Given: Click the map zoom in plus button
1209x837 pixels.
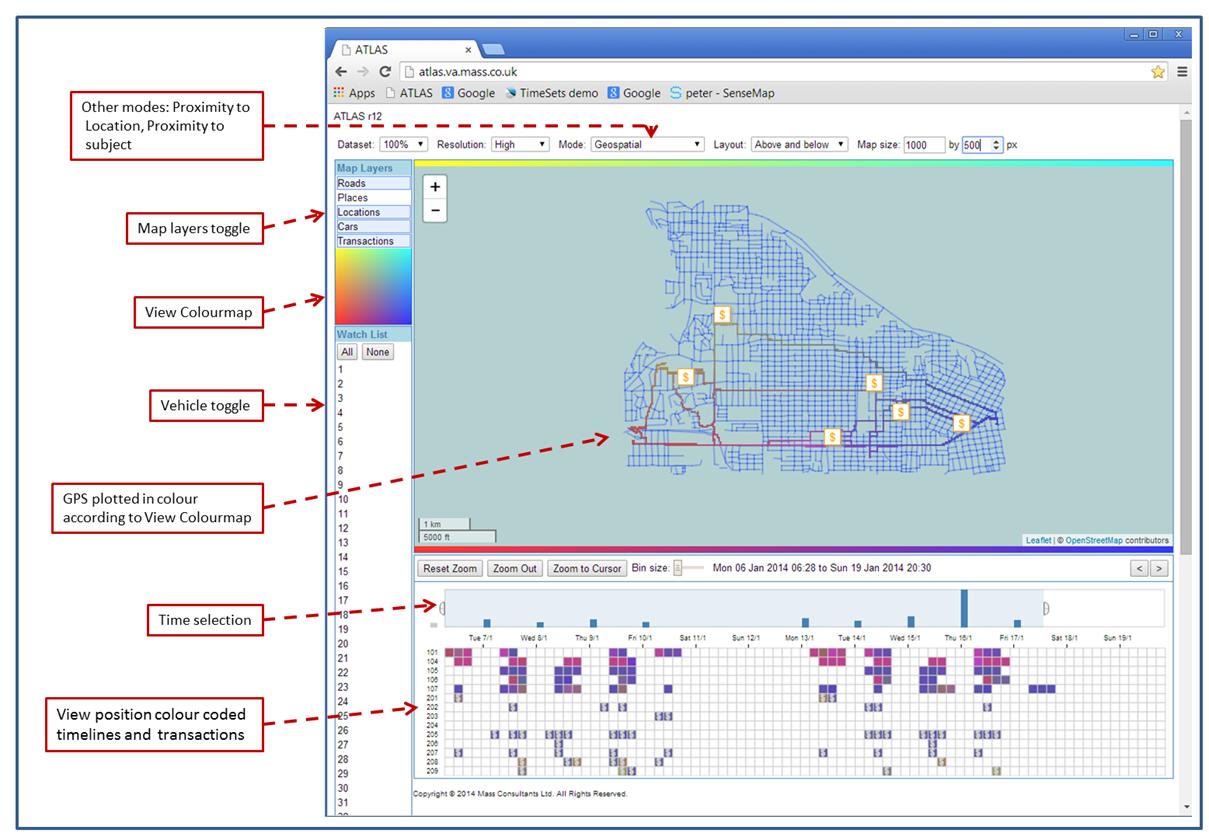Looking at the screenshot, I should click(435, 187).
